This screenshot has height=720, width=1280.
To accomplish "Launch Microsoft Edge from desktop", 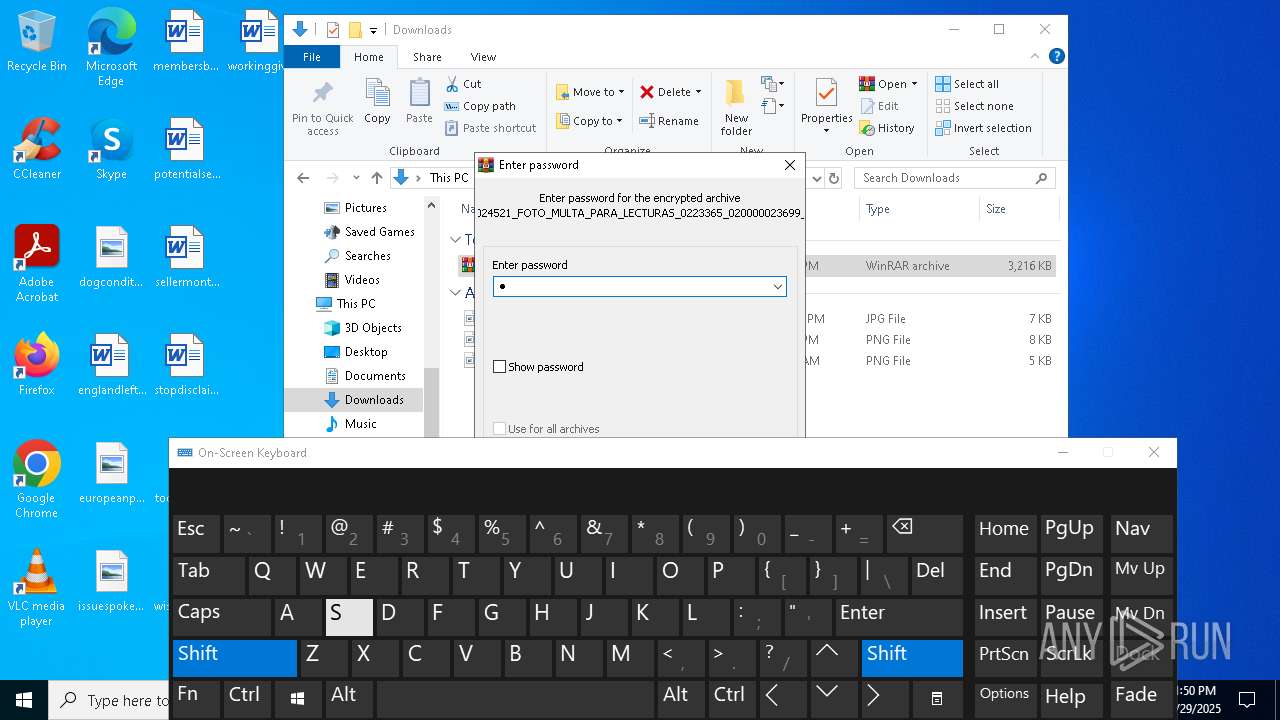I will click(111, 48).
